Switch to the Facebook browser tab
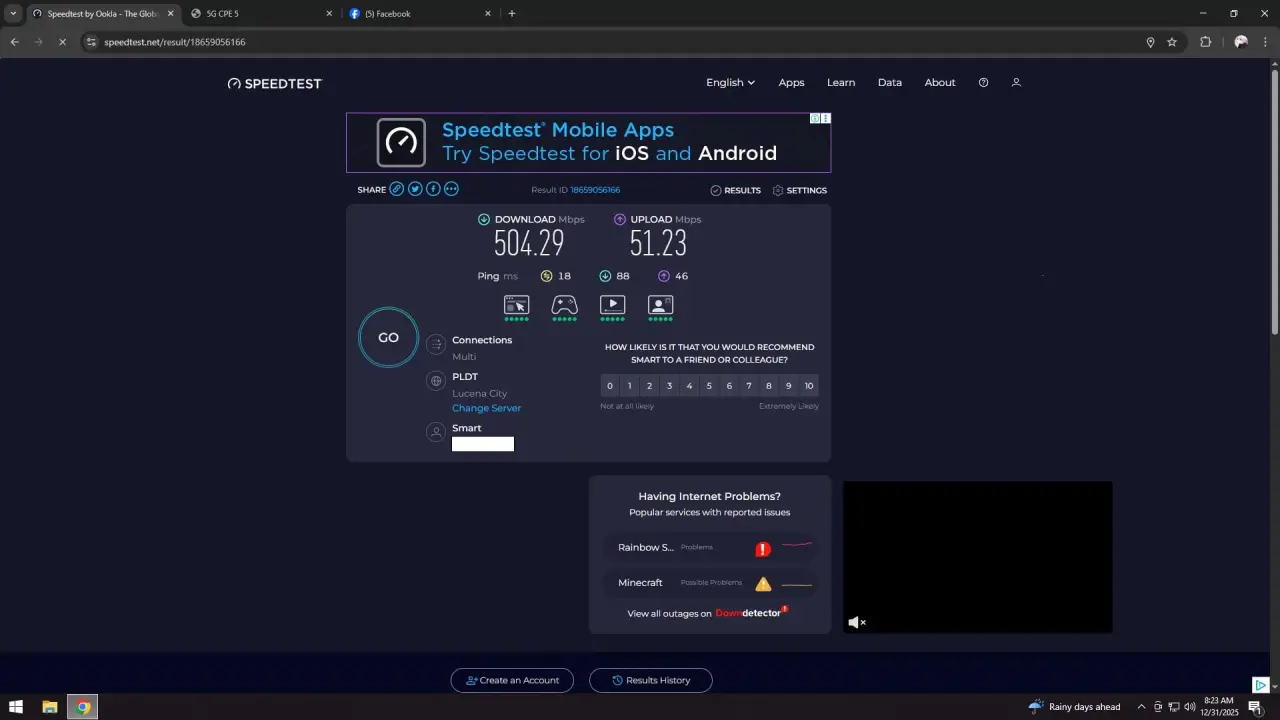 tap(420, 14)
